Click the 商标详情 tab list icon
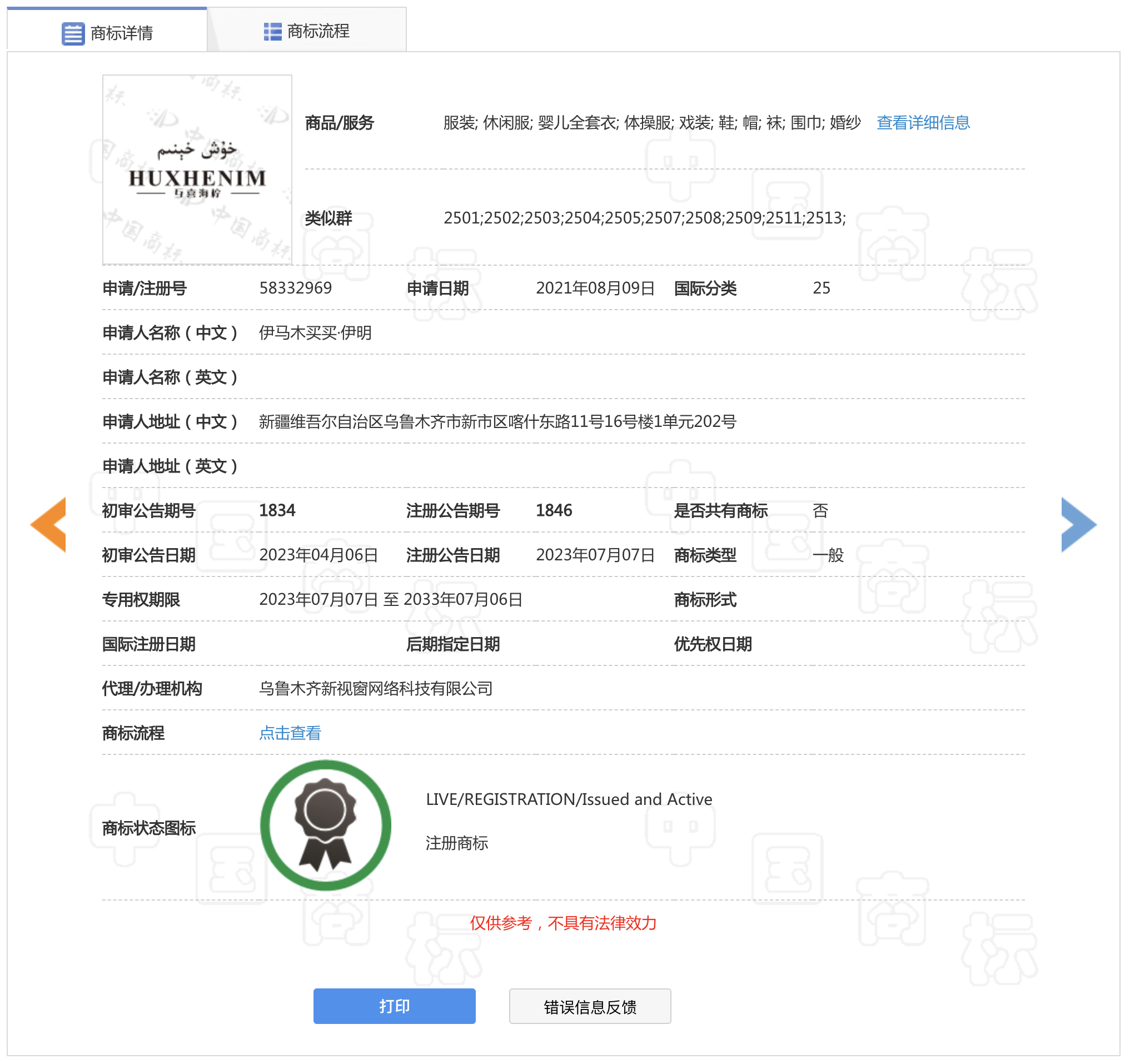 (x=73, y=33)
